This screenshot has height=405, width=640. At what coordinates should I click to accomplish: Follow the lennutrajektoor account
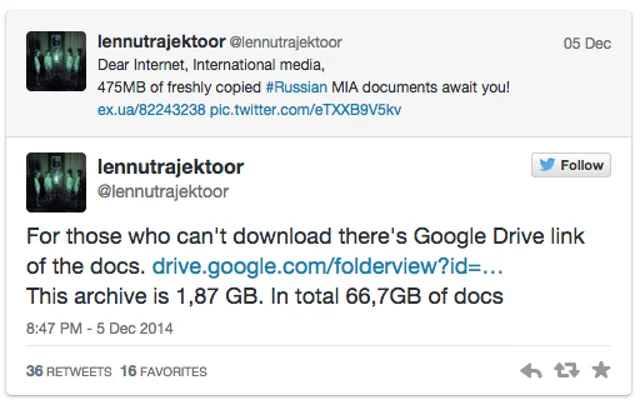pyautogui.click(x=571, y=165)
